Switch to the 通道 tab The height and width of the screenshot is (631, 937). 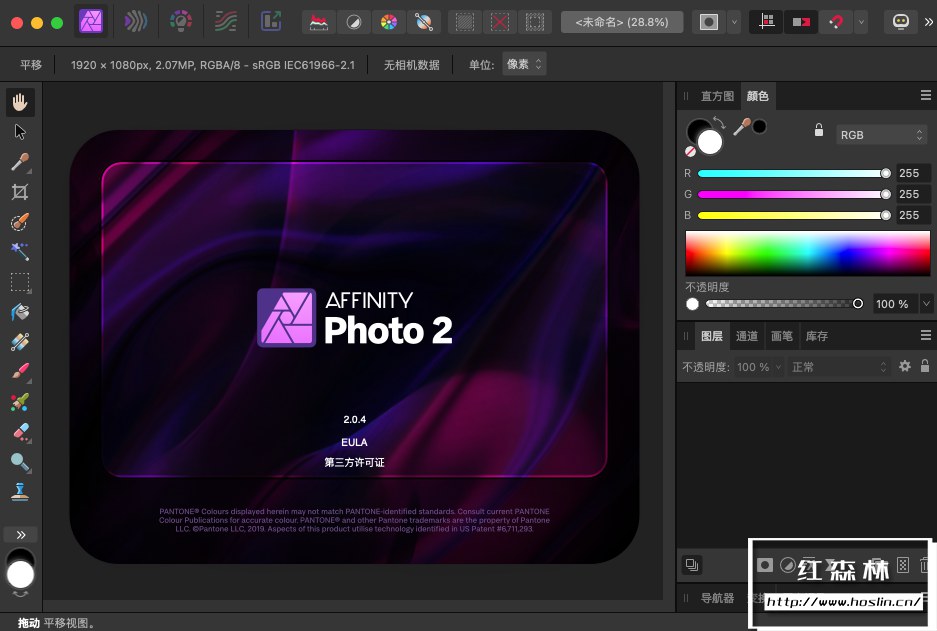tap(746, 336)
